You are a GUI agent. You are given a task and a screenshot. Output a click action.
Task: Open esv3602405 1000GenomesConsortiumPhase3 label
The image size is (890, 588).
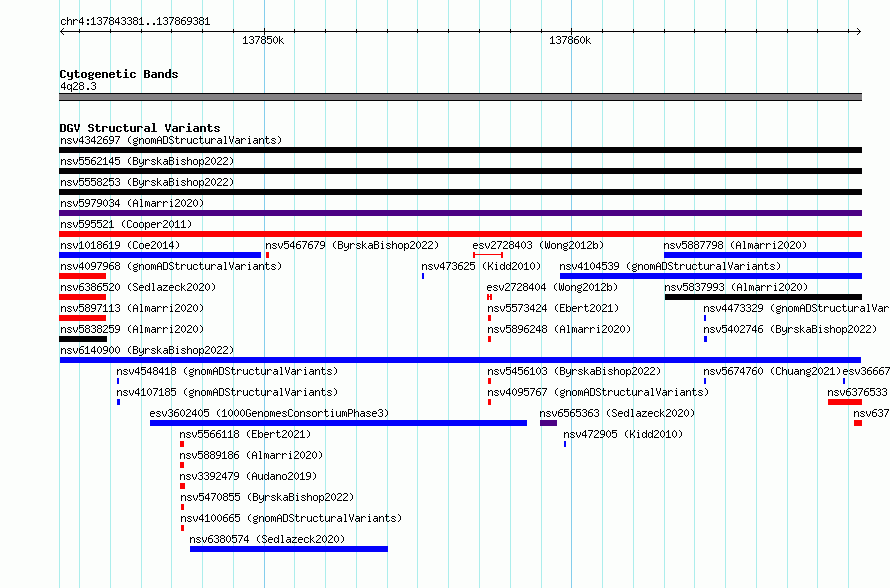click(x=269, y=413)
